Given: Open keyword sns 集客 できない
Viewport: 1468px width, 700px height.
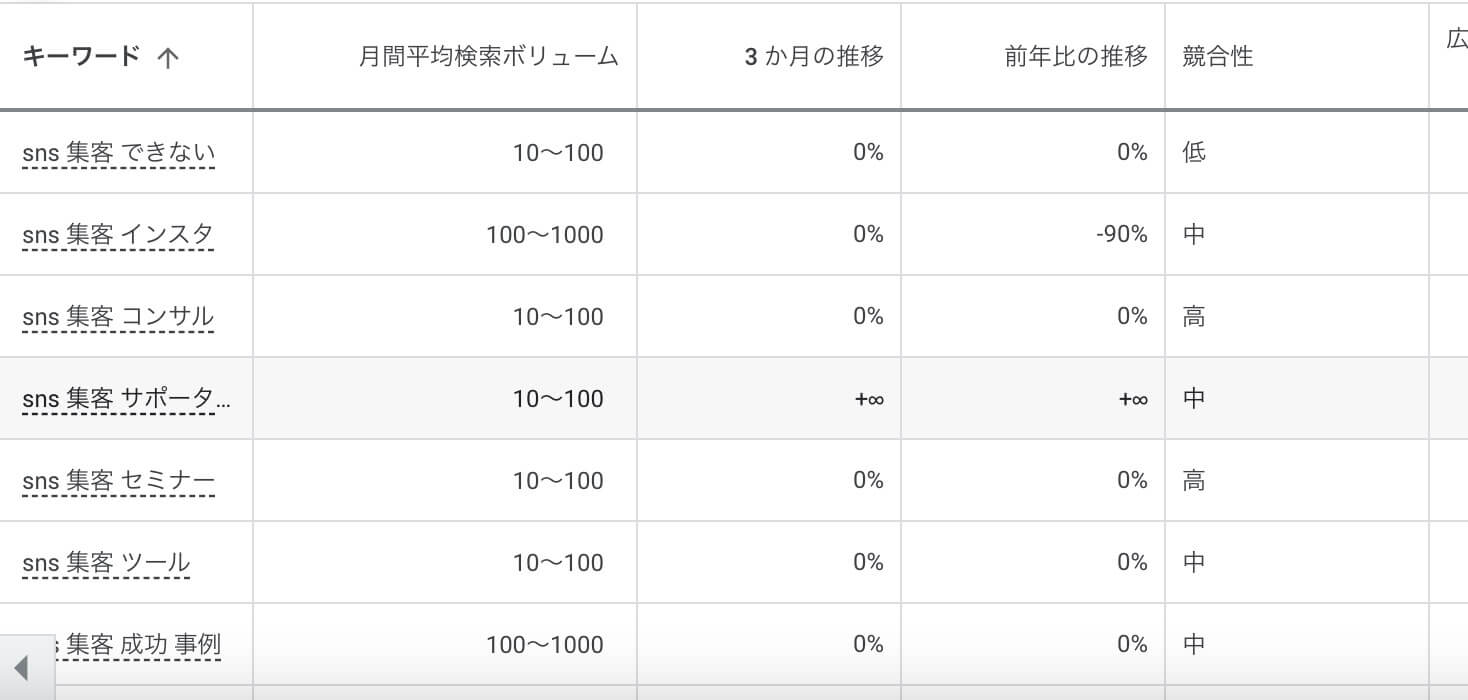Looking at the screenshot, I should pyautogui.click(x=118, y=153).
